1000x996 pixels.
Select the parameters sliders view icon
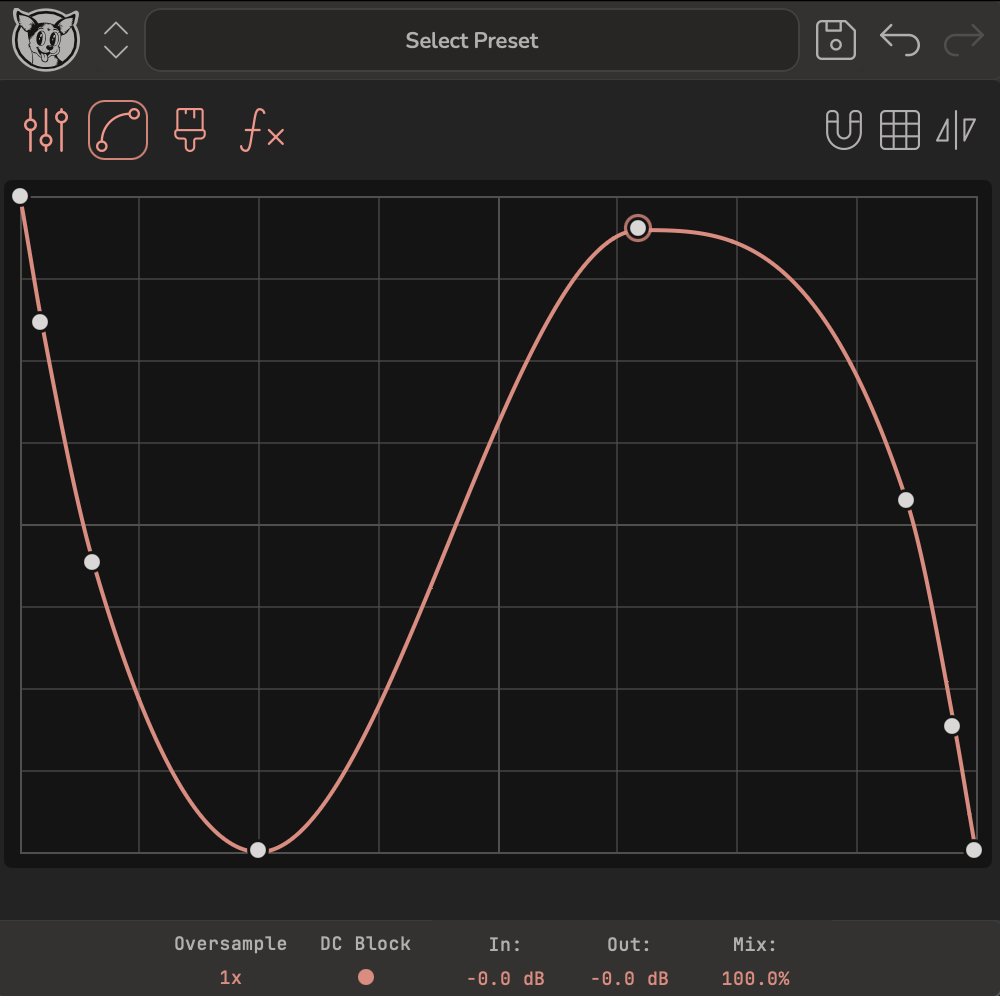click(45, 129)
